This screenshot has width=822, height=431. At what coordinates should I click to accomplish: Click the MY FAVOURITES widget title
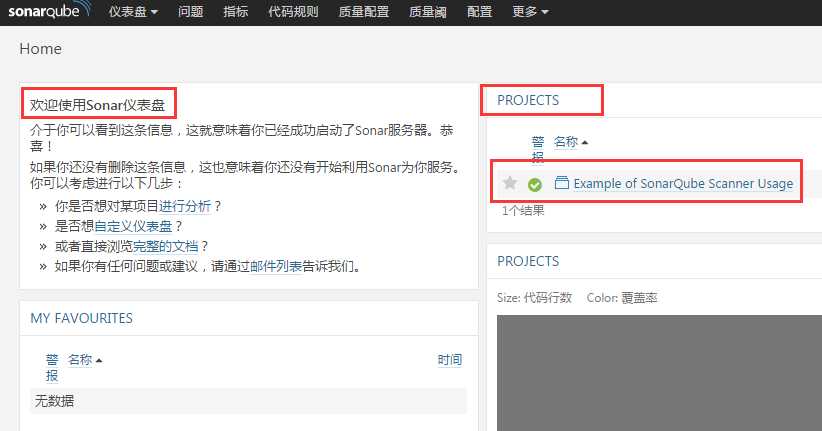(x=81, y=318)
